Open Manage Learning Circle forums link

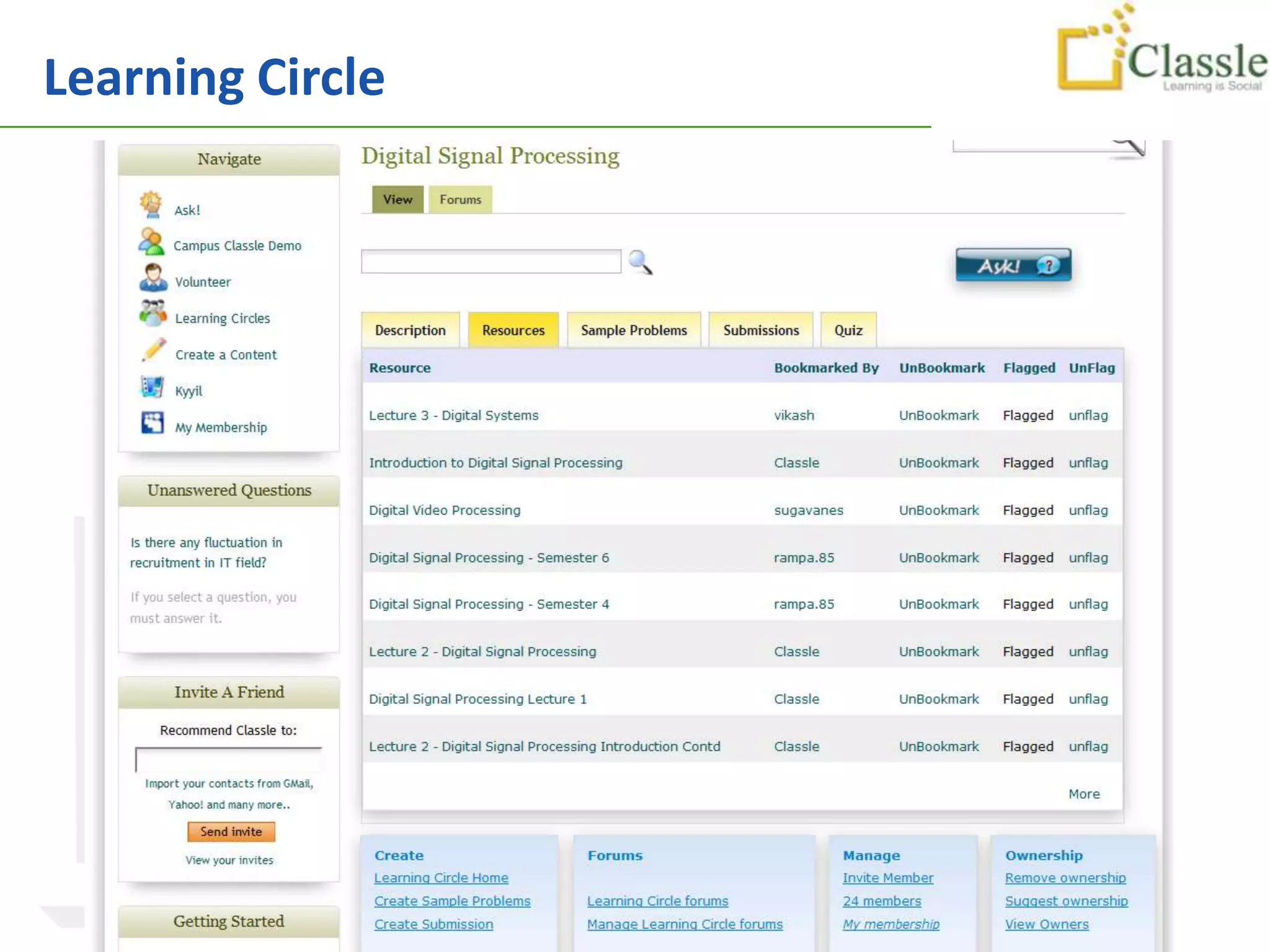coord(685,924)
